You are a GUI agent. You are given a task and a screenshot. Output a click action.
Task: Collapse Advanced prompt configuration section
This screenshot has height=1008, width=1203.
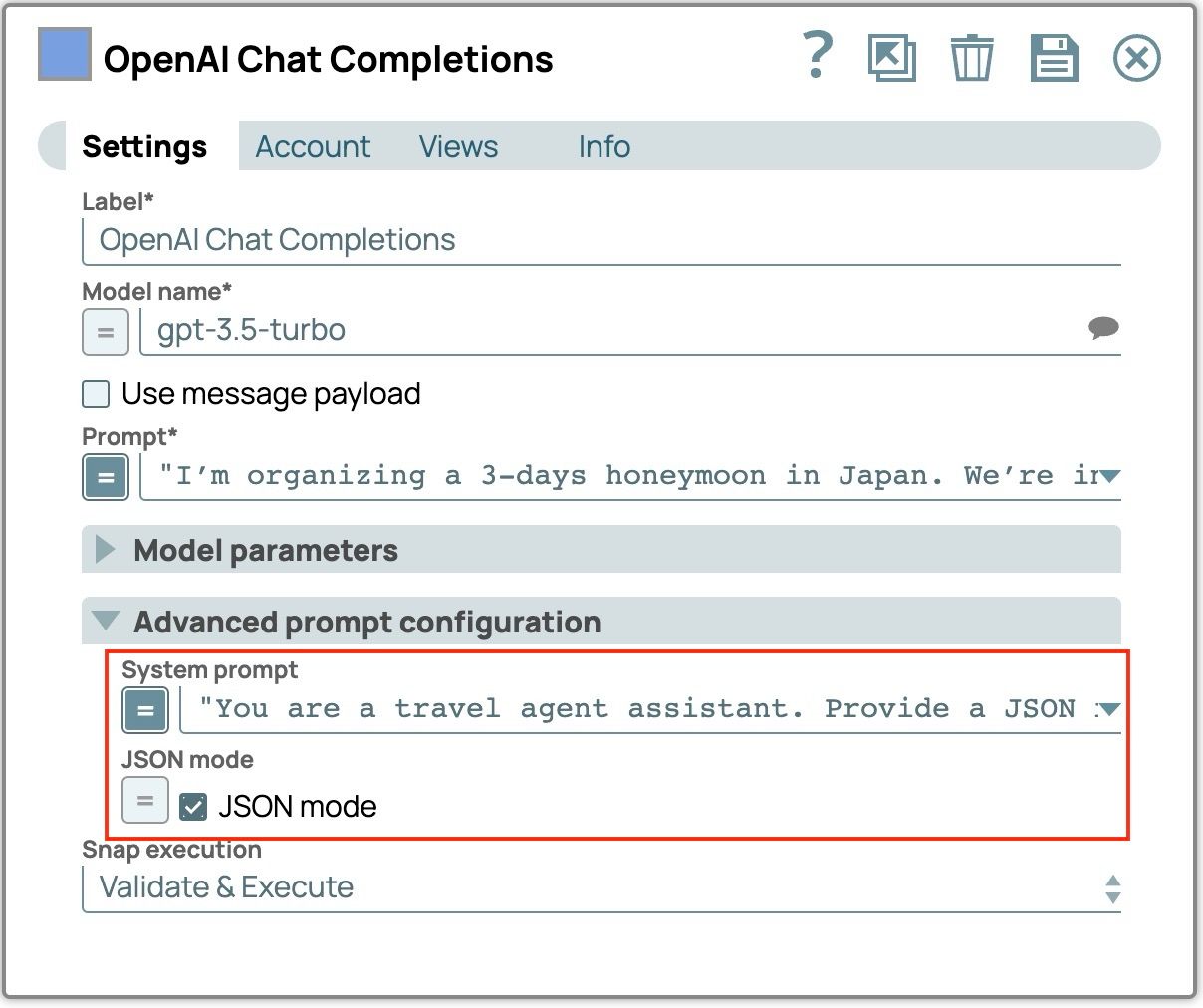click(x=105, y=622)
